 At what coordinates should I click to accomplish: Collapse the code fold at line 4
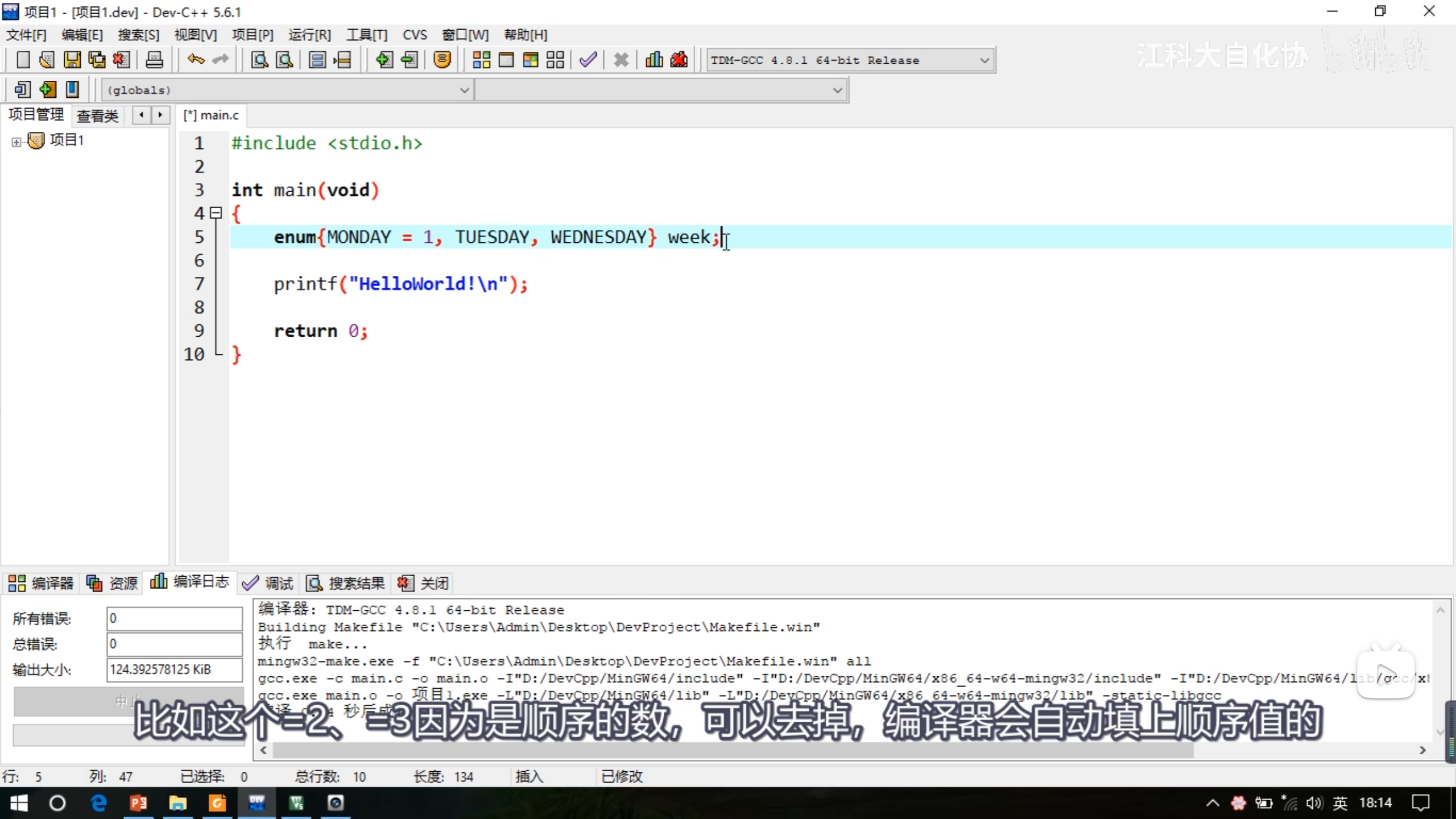pyautogui.click(x=216, y=213)
